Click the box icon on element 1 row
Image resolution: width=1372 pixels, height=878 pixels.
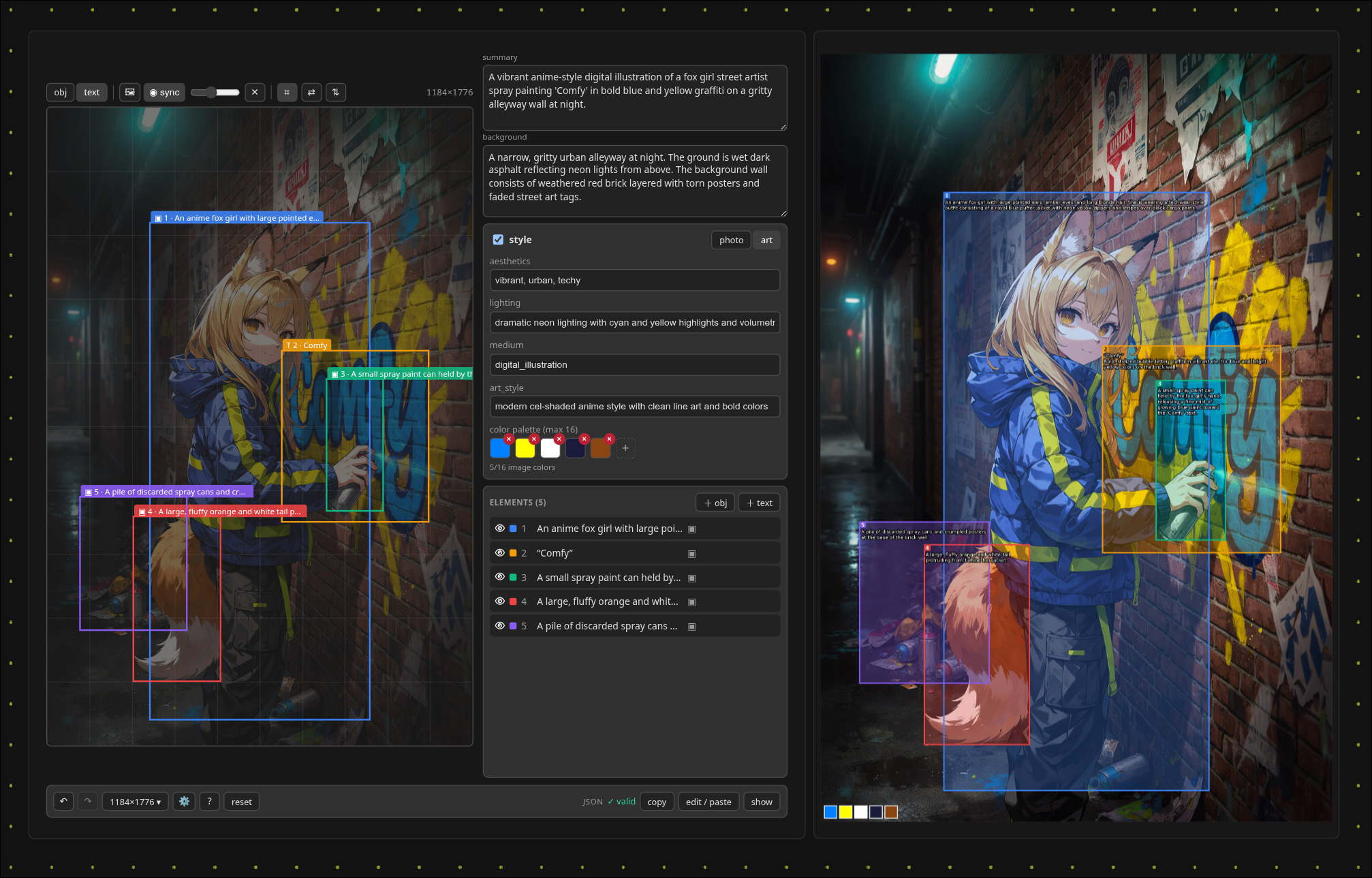(692, 529)
